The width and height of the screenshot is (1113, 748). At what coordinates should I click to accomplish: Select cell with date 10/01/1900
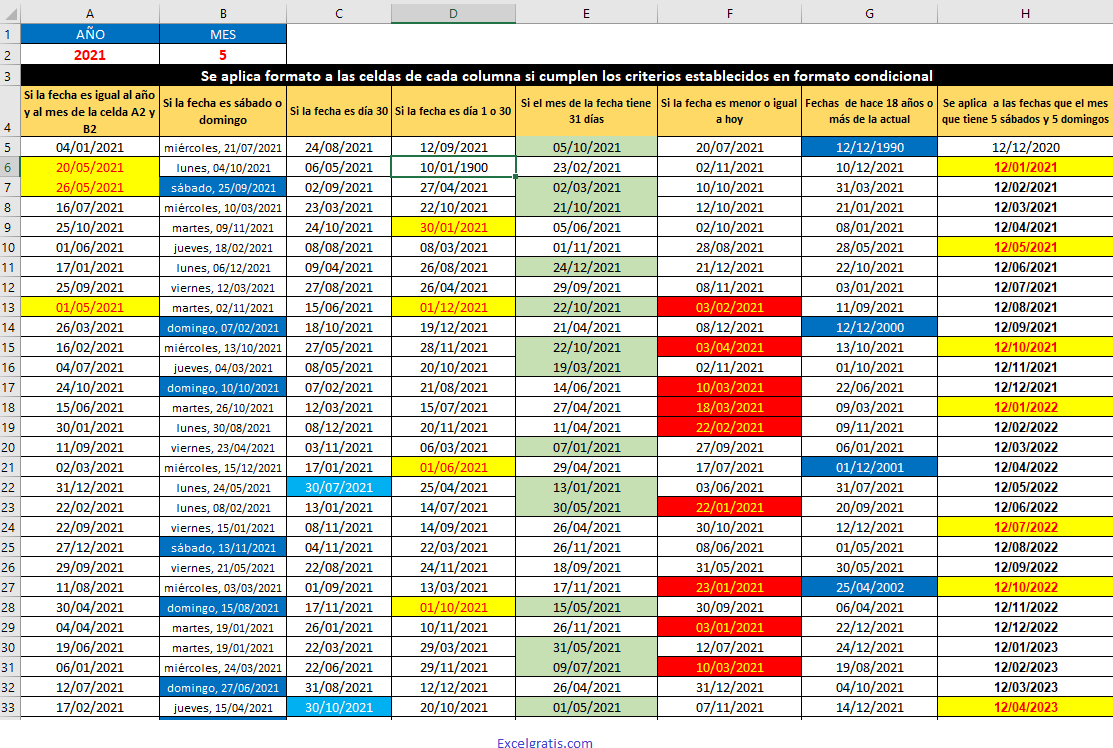point(453,167)
